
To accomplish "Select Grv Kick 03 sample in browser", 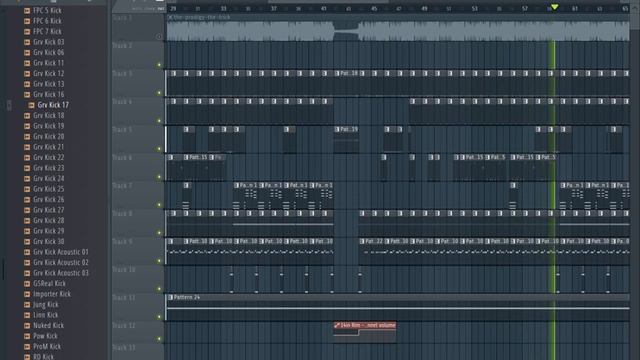I will pyautogui.click(x=49, y=42).
